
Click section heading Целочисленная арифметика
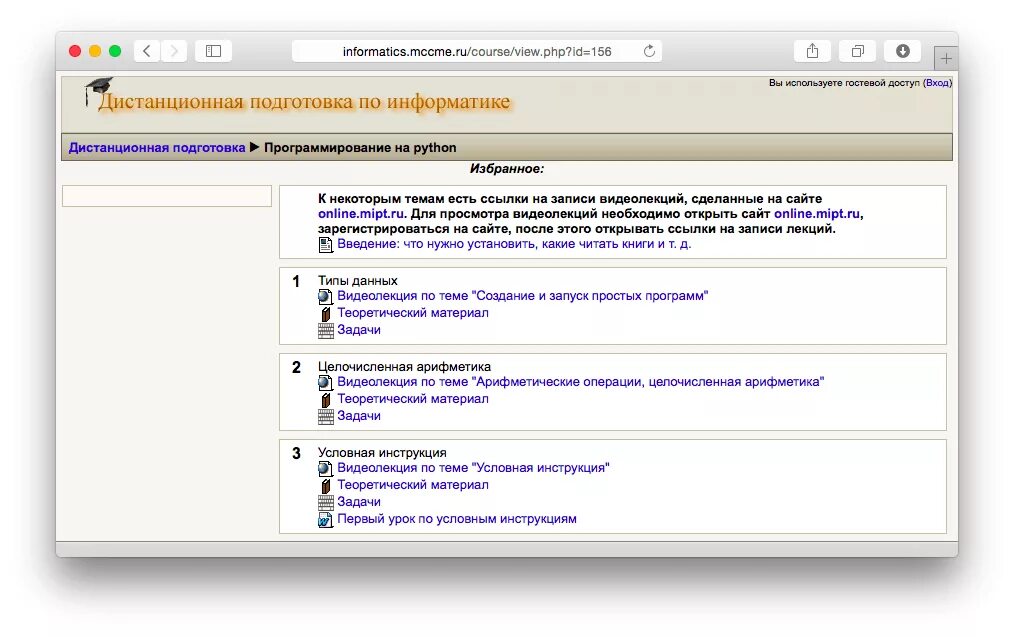[404, 367]
